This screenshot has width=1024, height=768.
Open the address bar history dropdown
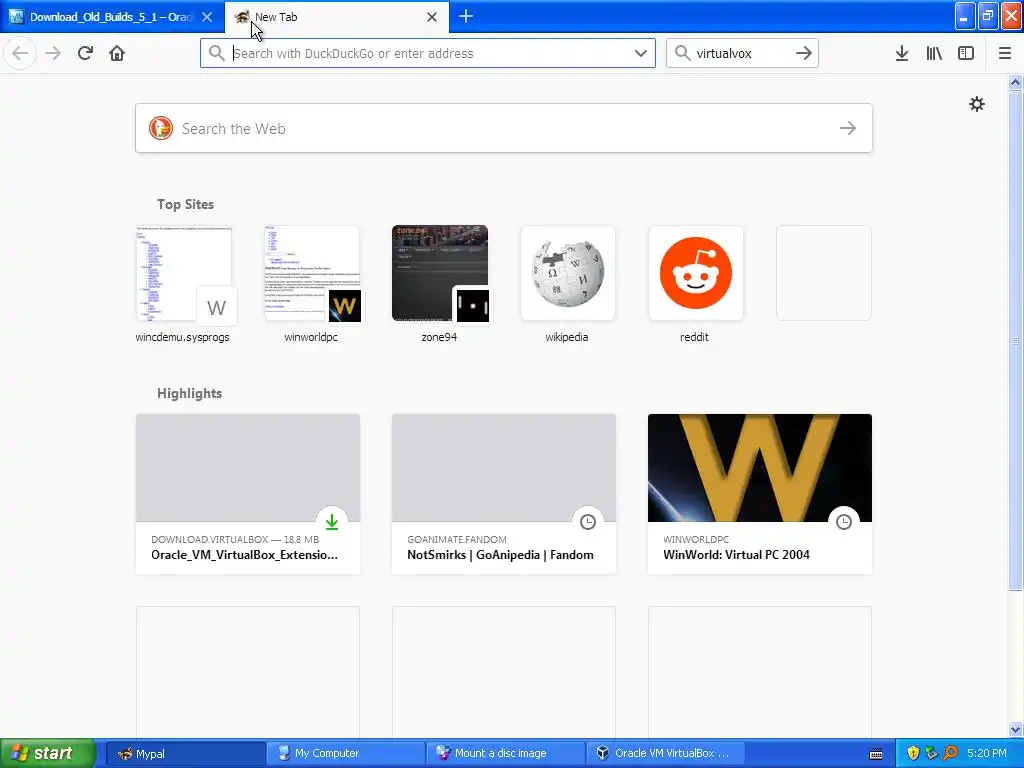click(641, 53)
